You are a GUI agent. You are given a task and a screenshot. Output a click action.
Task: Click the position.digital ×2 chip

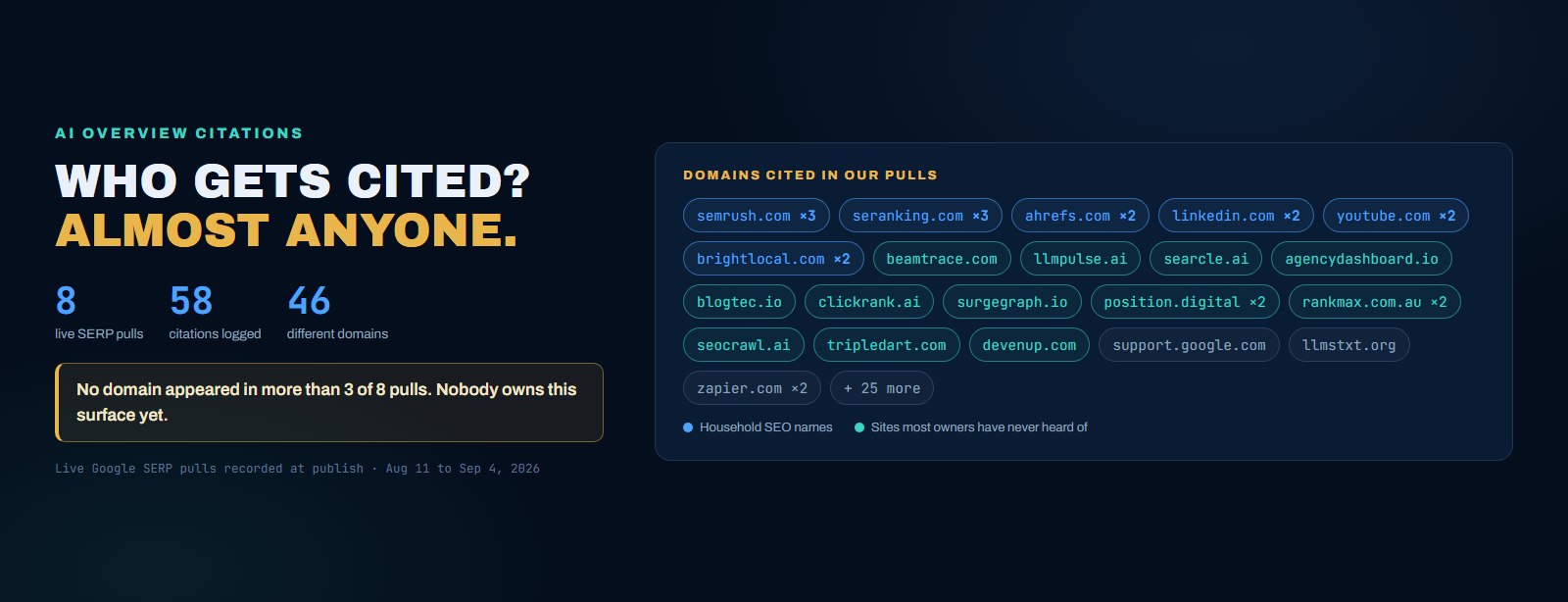(1185, 302)
